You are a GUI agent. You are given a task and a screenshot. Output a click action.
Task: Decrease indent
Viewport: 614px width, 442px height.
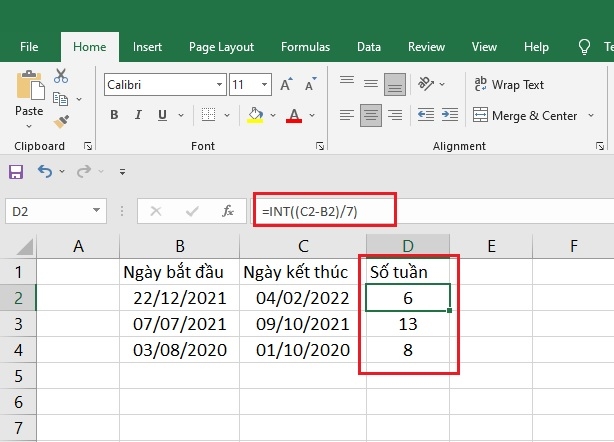(426, 115)
